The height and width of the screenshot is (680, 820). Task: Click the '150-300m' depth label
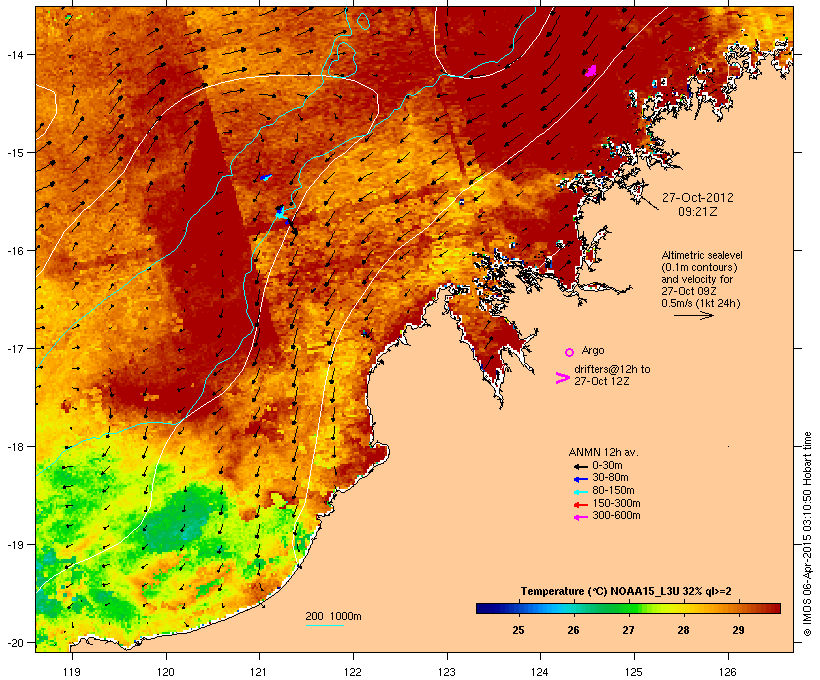617,503
